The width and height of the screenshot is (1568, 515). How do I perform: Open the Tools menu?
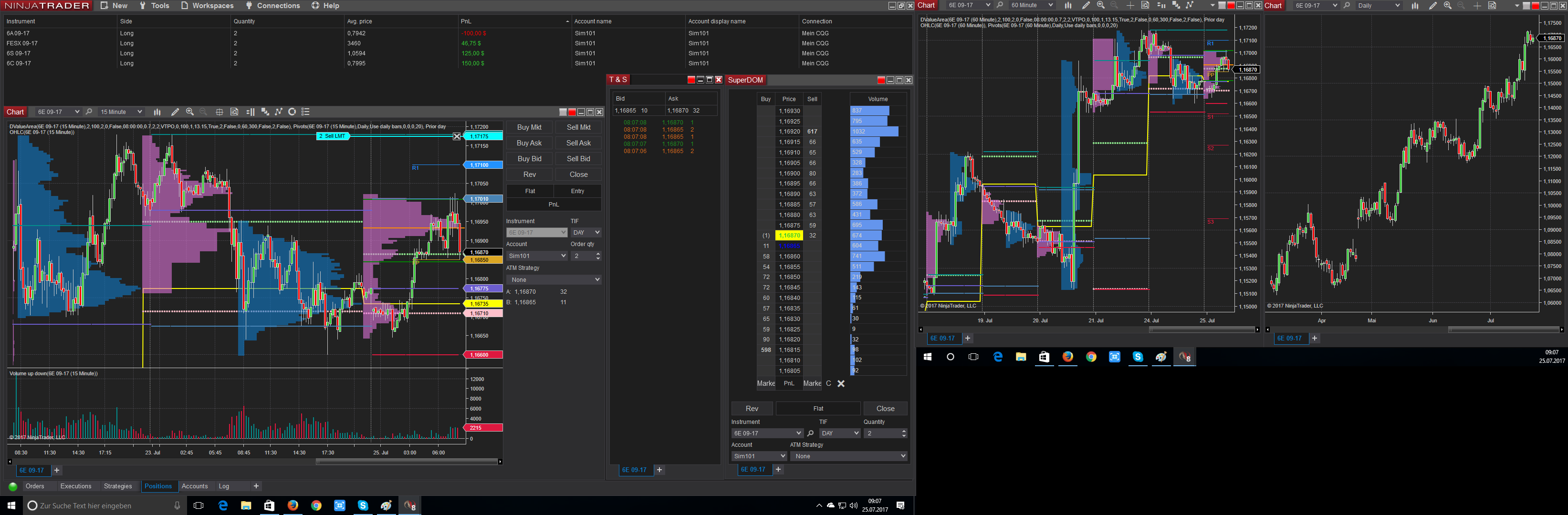[154, 5]
